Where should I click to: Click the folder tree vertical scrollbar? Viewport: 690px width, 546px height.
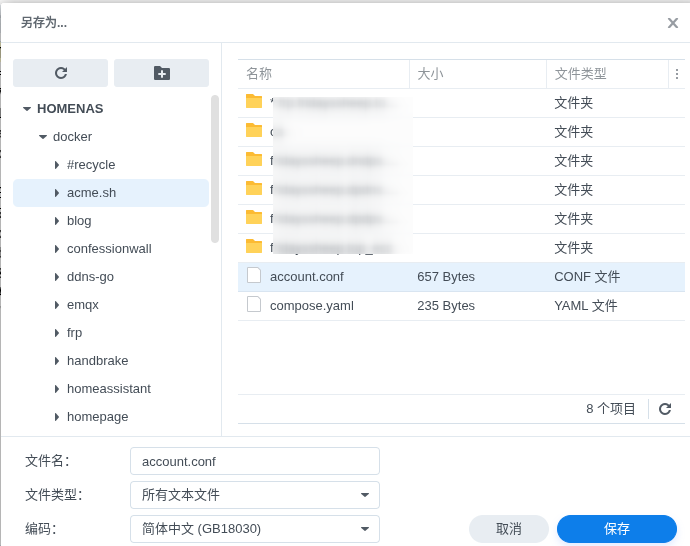tap(214, 168)
